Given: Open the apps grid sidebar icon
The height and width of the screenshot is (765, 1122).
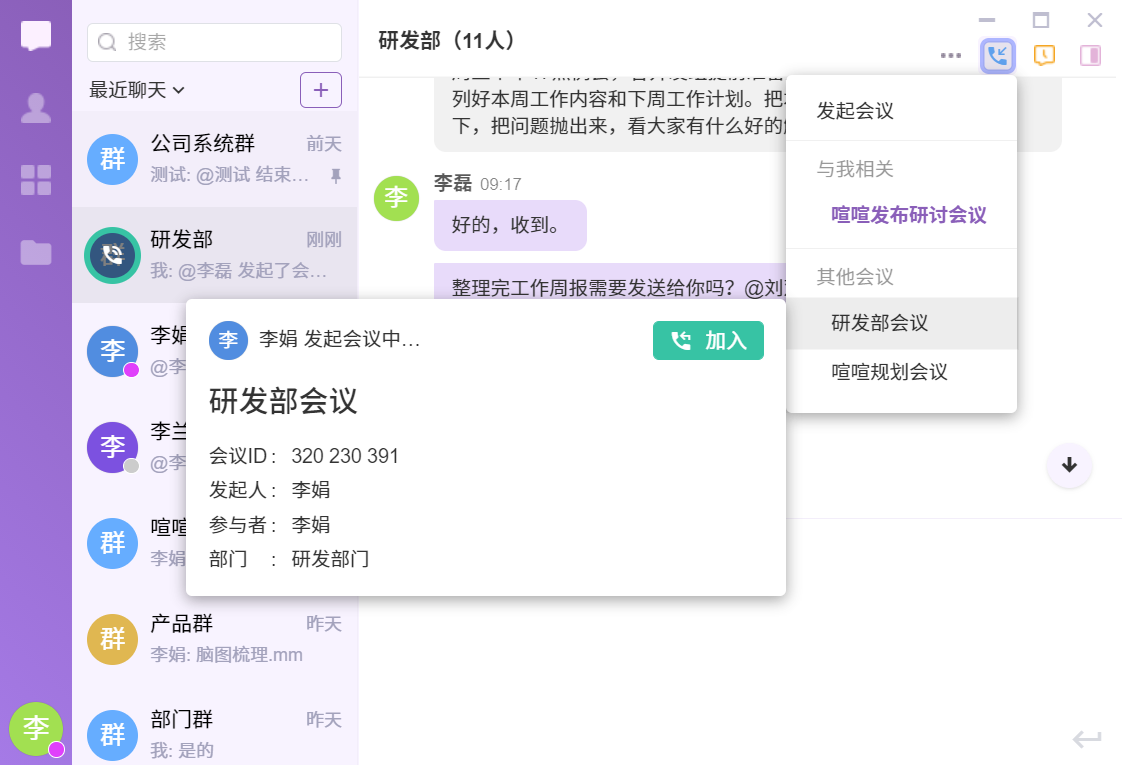Looking at the screenshot, I should click(x=36, y=180).
